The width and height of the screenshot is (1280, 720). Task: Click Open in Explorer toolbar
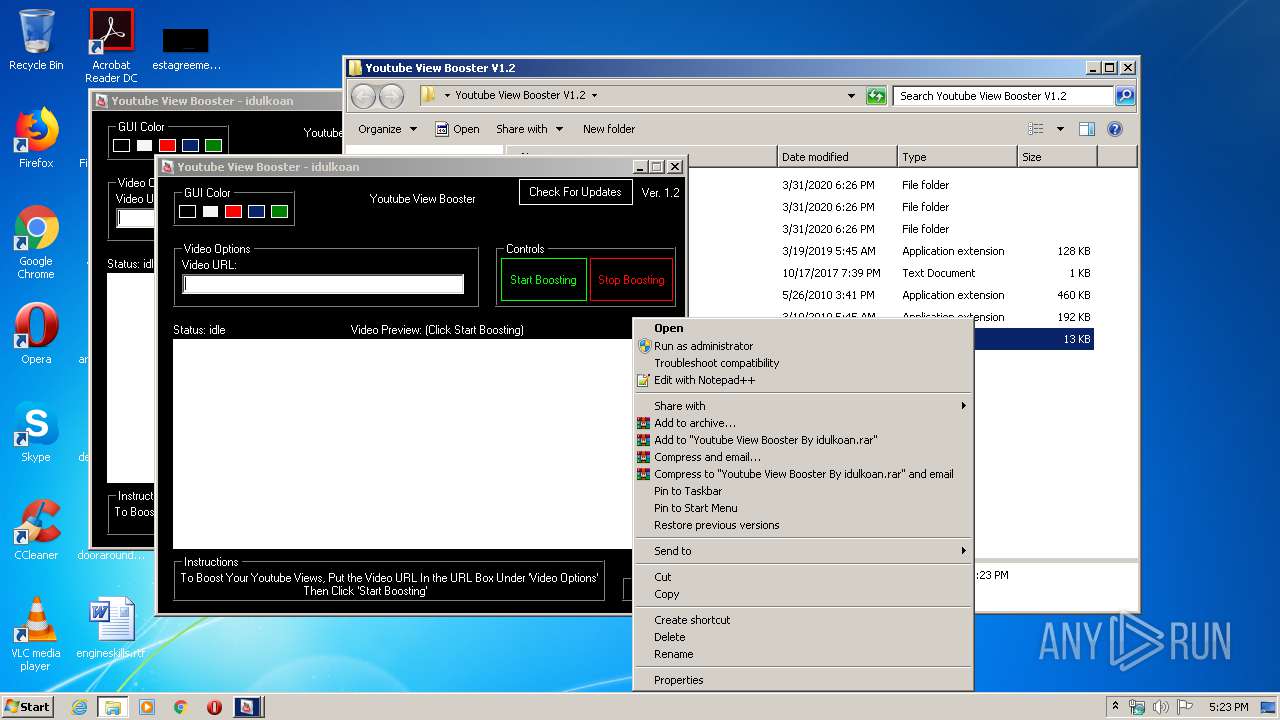coord(457,129)
